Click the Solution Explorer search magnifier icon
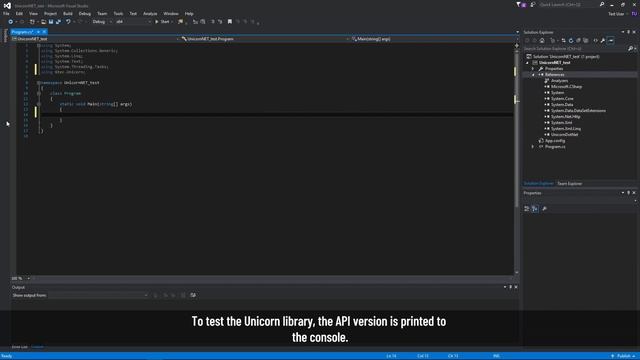640x360 pixels. 631,49
